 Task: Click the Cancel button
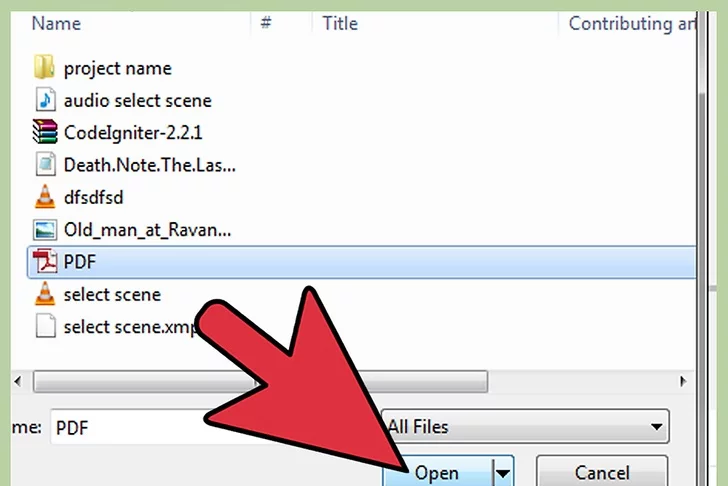602,473
